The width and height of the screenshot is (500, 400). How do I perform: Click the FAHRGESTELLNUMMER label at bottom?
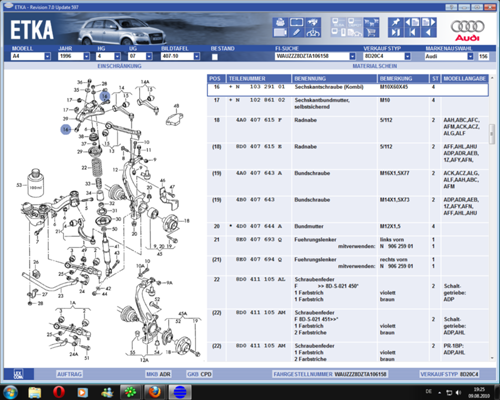pos(303,374)
